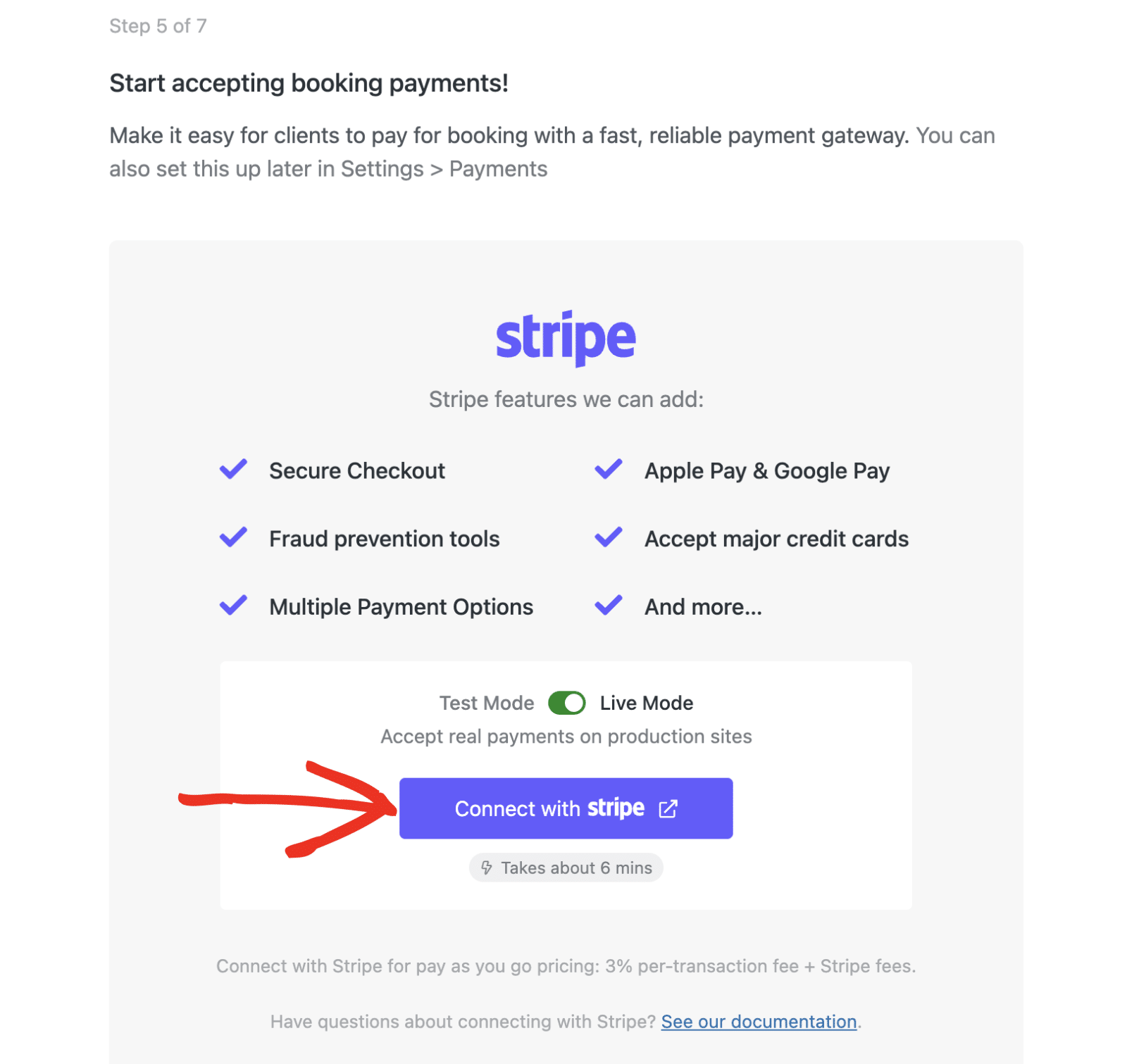Click the checkmark beside Secure Checkout
This screenshot has height=1064, width=1127.
(233, 470)
